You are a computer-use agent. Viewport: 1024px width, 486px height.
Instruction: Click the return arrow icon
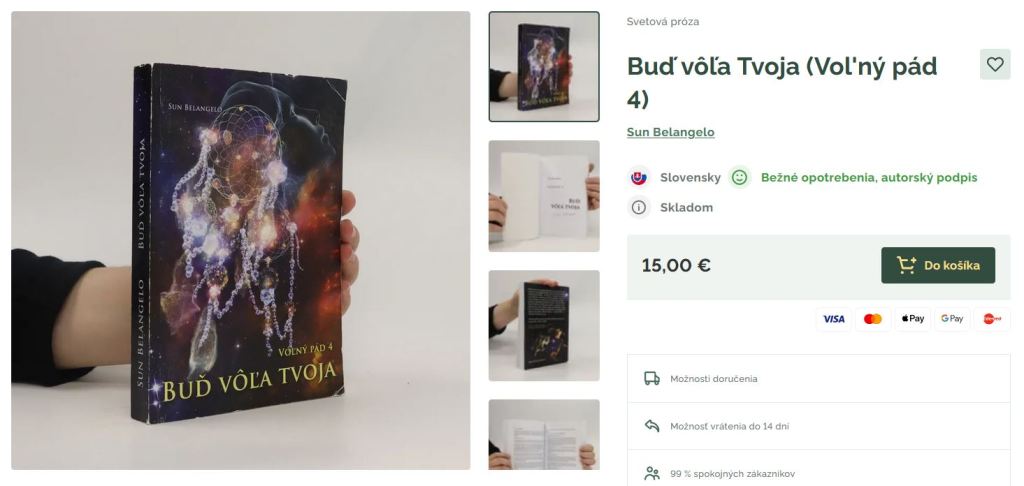point(652,426)
